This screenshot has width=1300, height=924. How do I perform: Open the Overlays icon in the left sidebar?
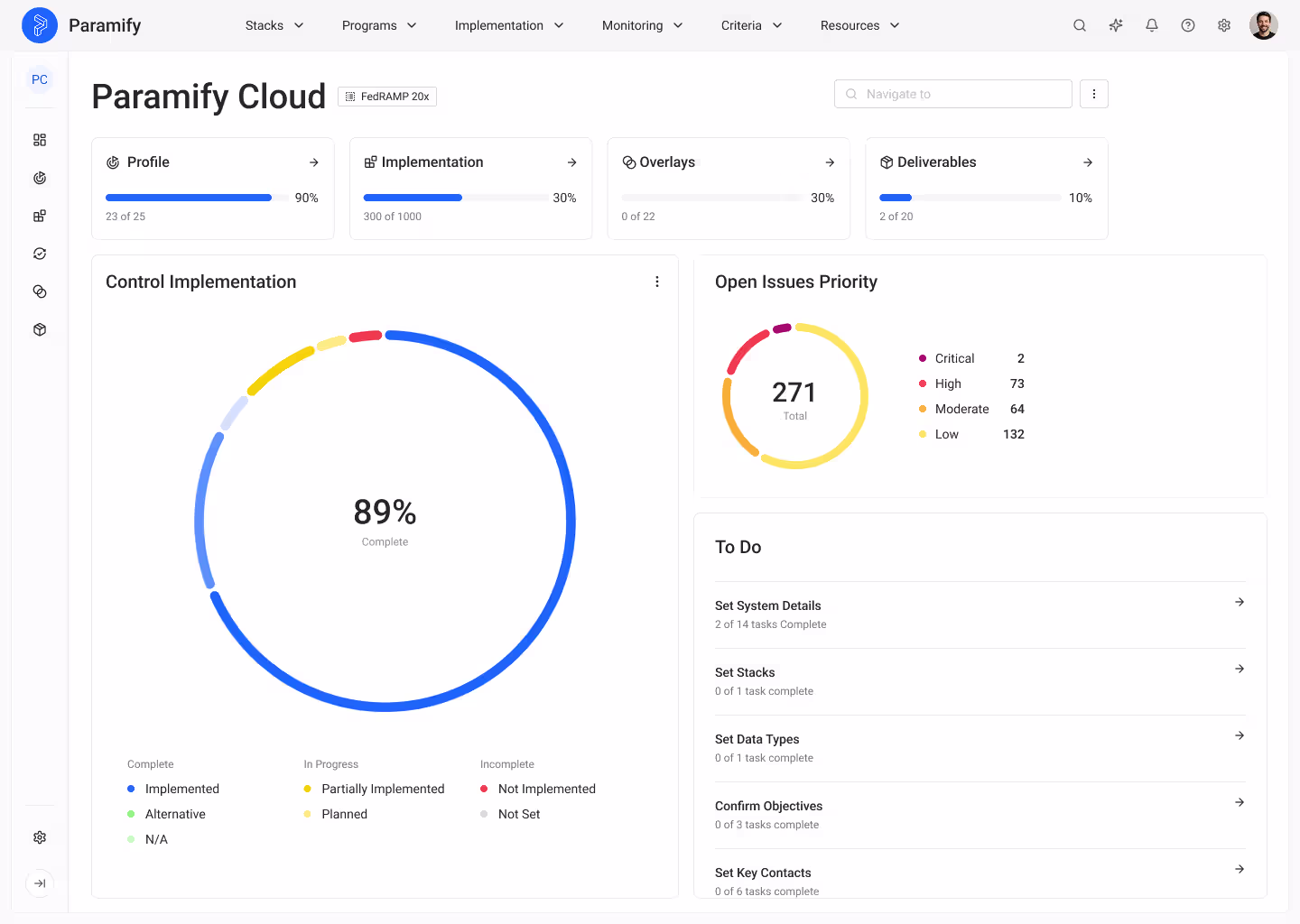[x=40, y=291]
